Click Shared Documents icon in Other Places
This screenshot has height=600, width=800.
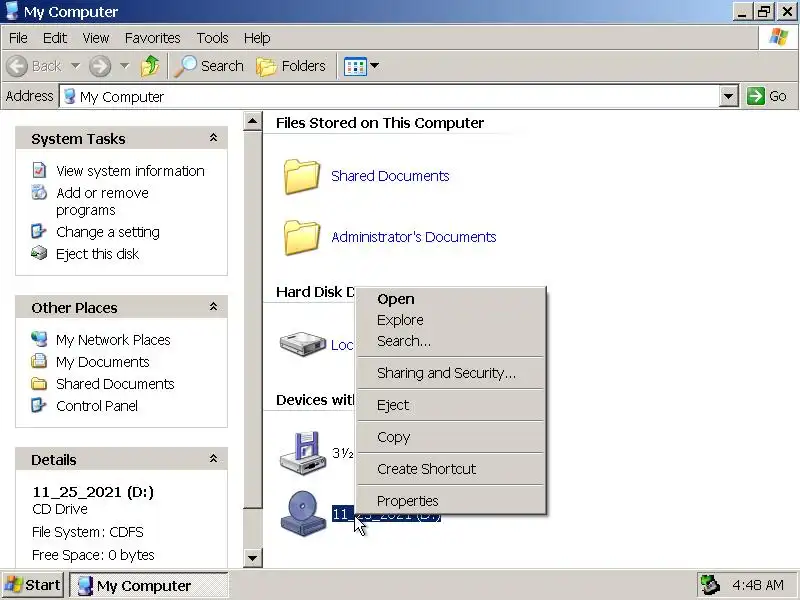(39, 383)
